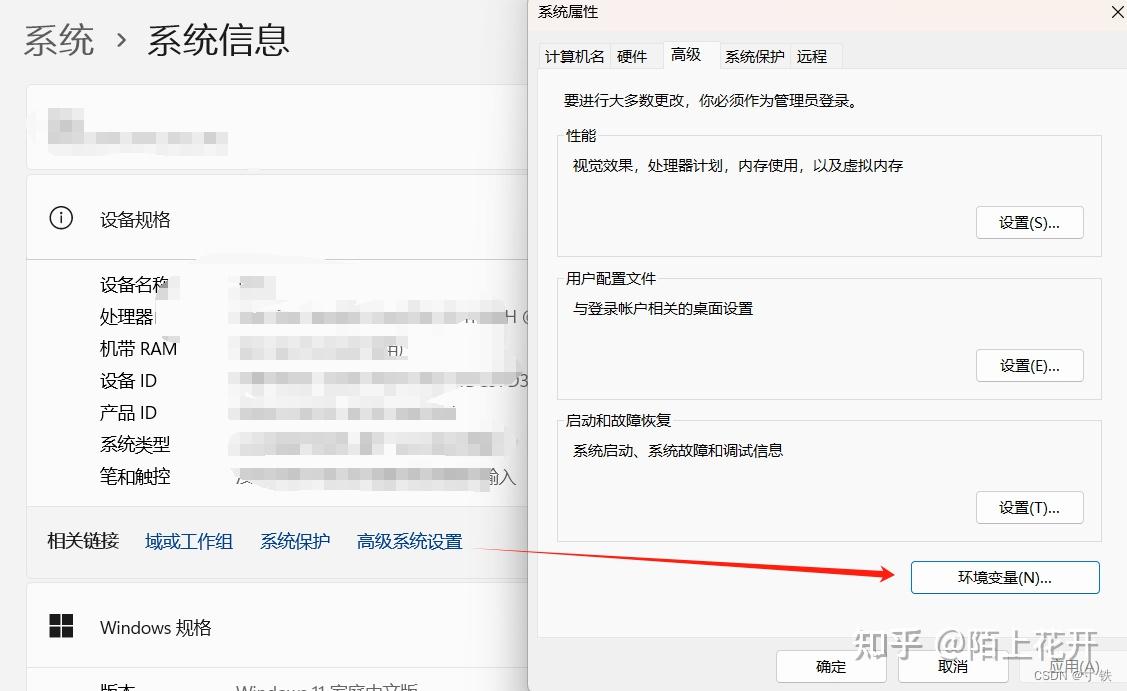Follow the 系统保护 related link
1127x691 pixels.
(294, 541)
